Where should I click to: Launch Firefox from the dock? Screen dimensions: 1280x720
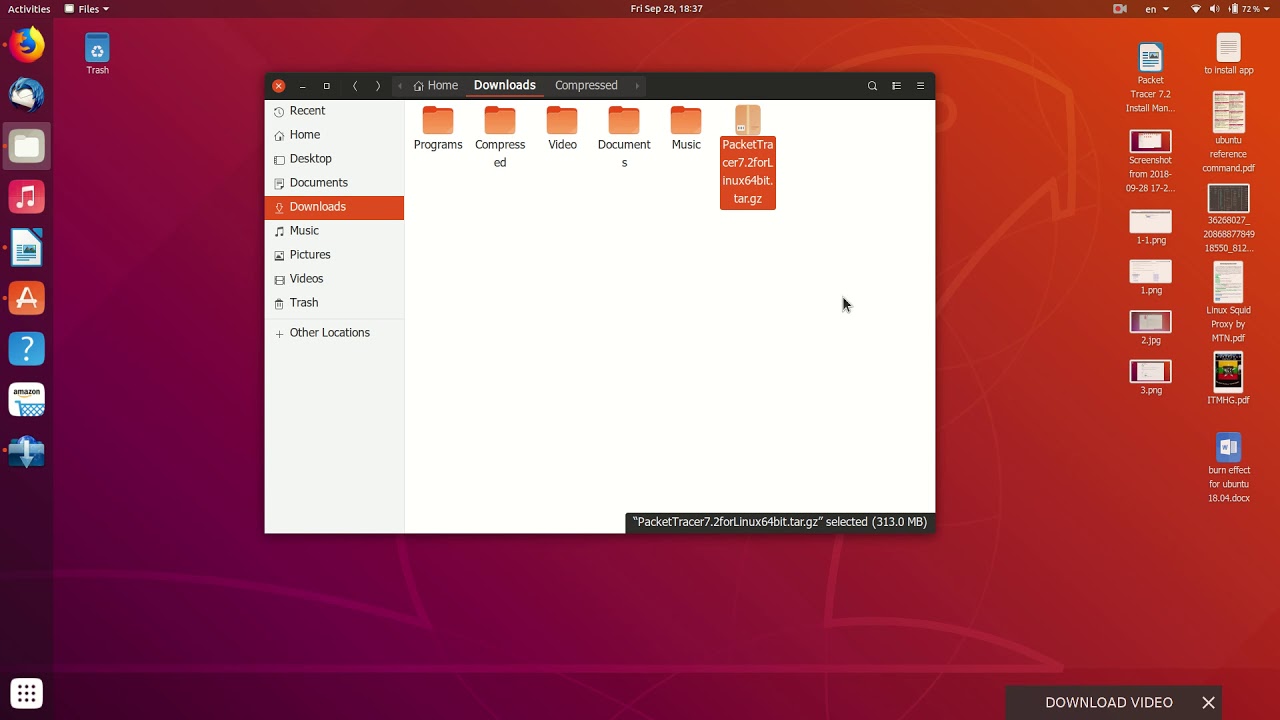tap(27, 45)
